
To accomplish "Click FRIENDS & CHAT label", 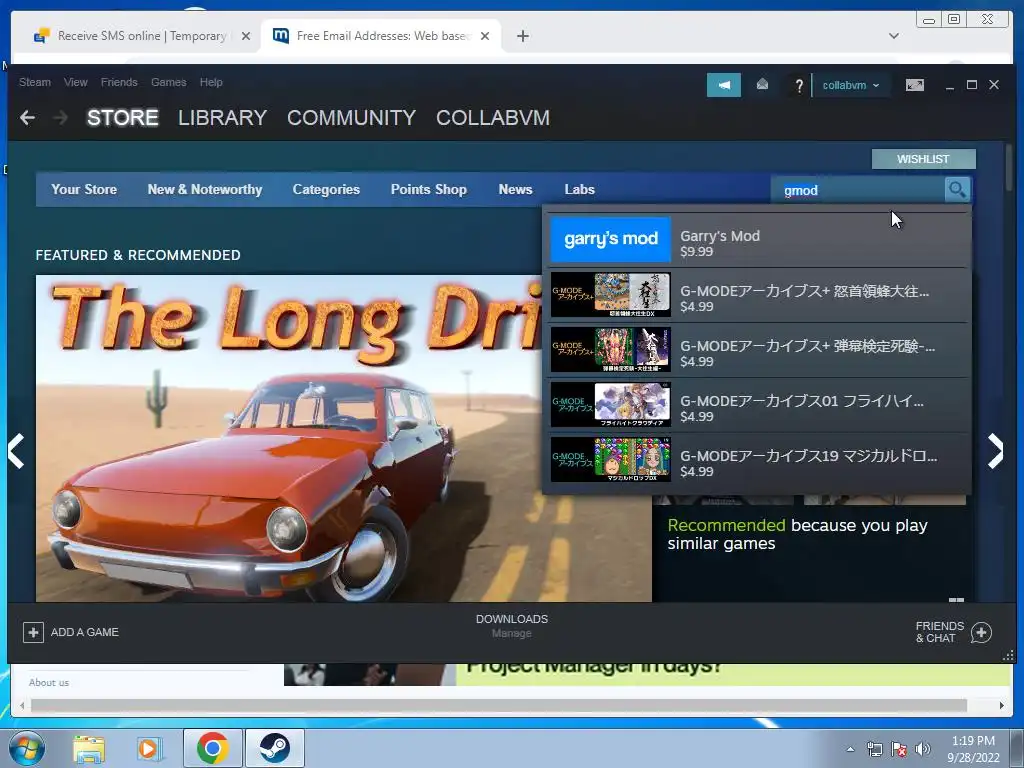I will [940, 632].
